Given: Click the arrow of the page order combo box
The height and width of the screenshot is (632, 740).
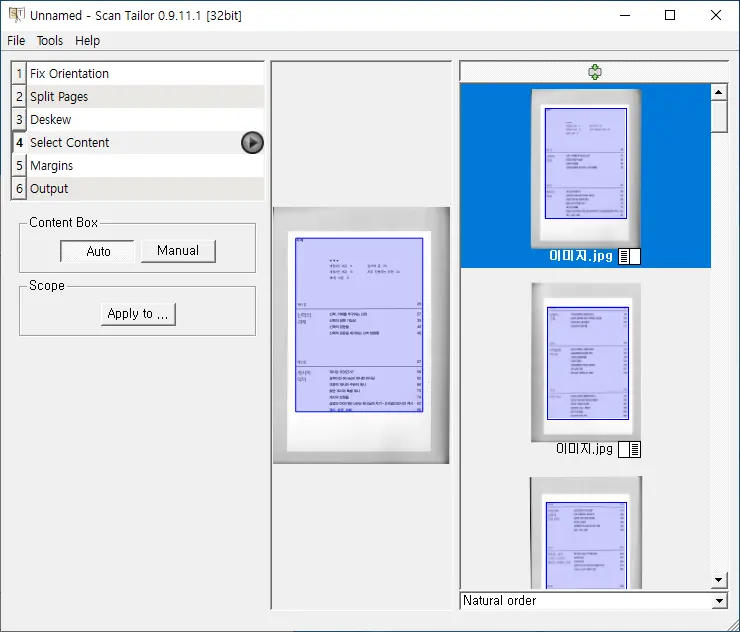Looking at the screenshot, I should tap(719, 601).
